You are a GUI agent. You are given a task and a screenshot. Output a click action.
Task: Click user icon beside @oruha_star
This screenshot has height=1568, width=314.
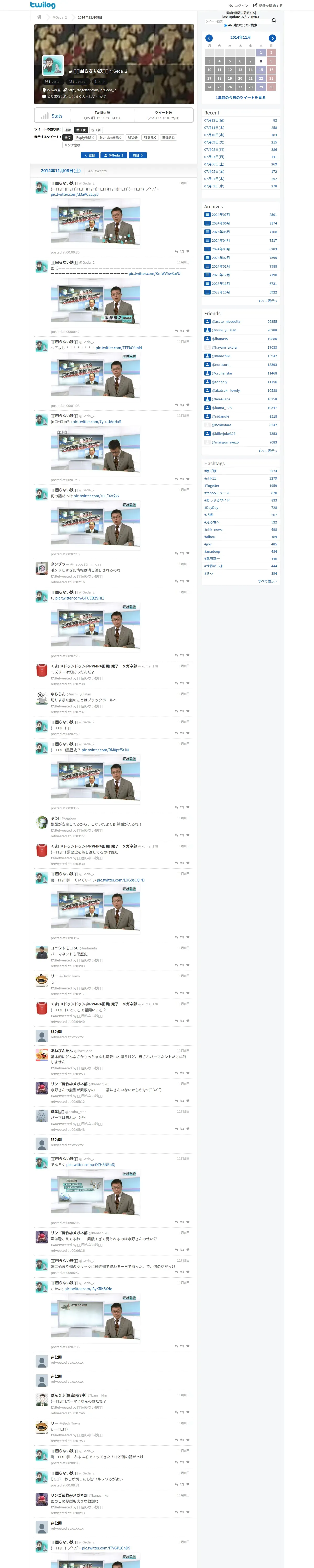[x=207, y=373]
